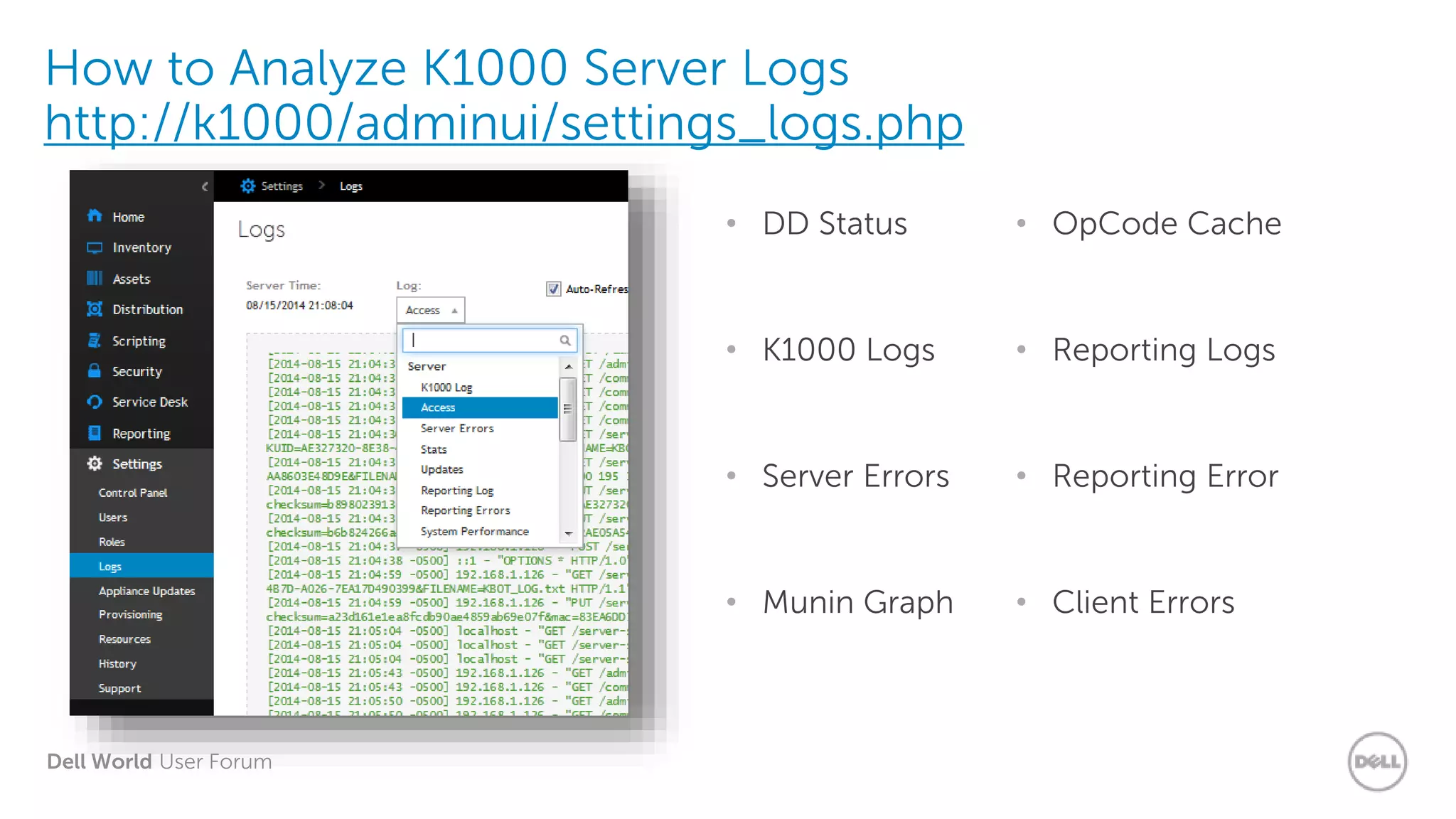The width and height of the screenshot is (1456, 819).
Task: Select Access in the log dropdown list
Action: (x=480, y=407)
